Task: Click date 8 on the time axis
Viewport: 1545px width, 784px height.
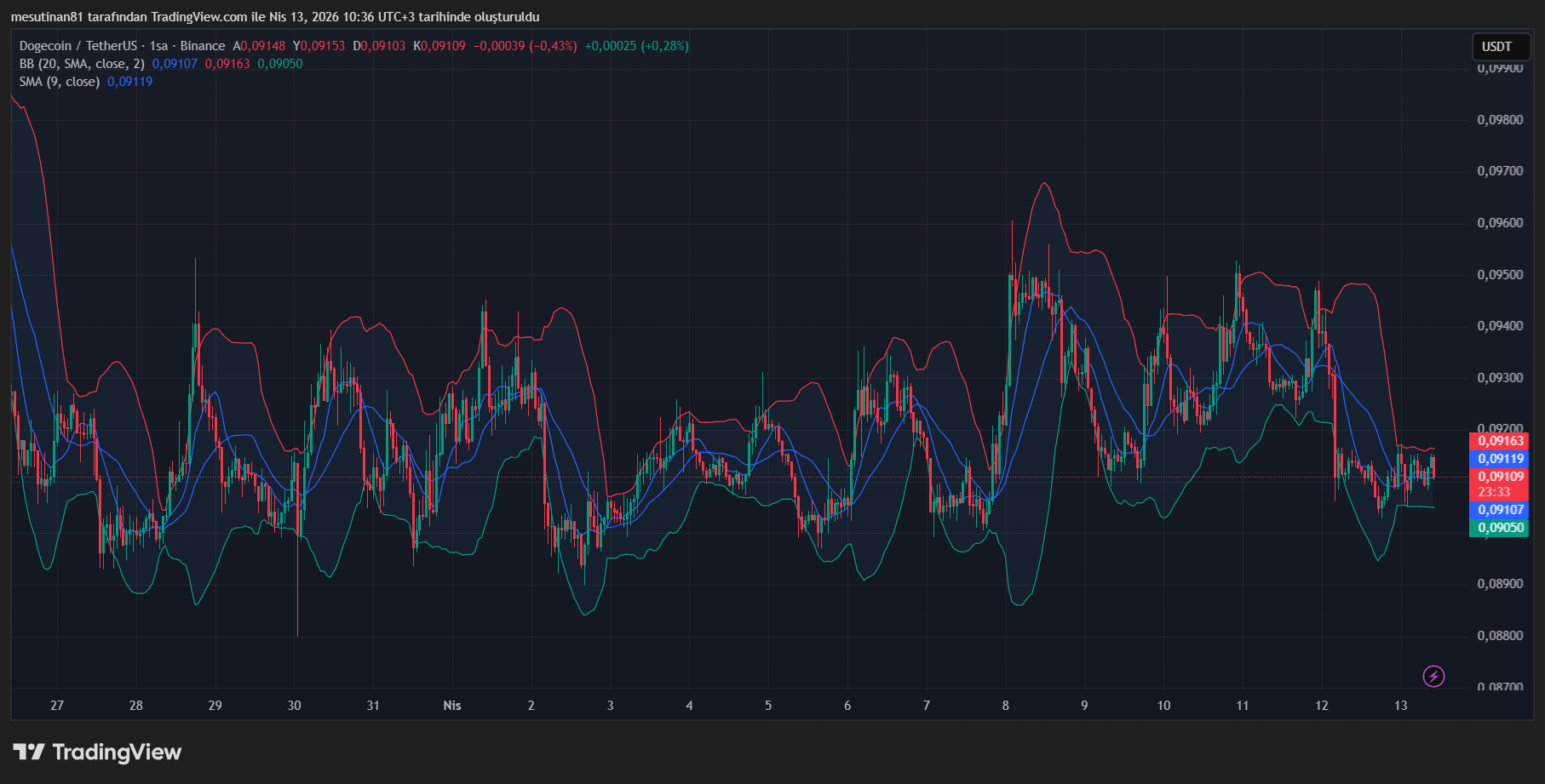Action: (1005, 706)
